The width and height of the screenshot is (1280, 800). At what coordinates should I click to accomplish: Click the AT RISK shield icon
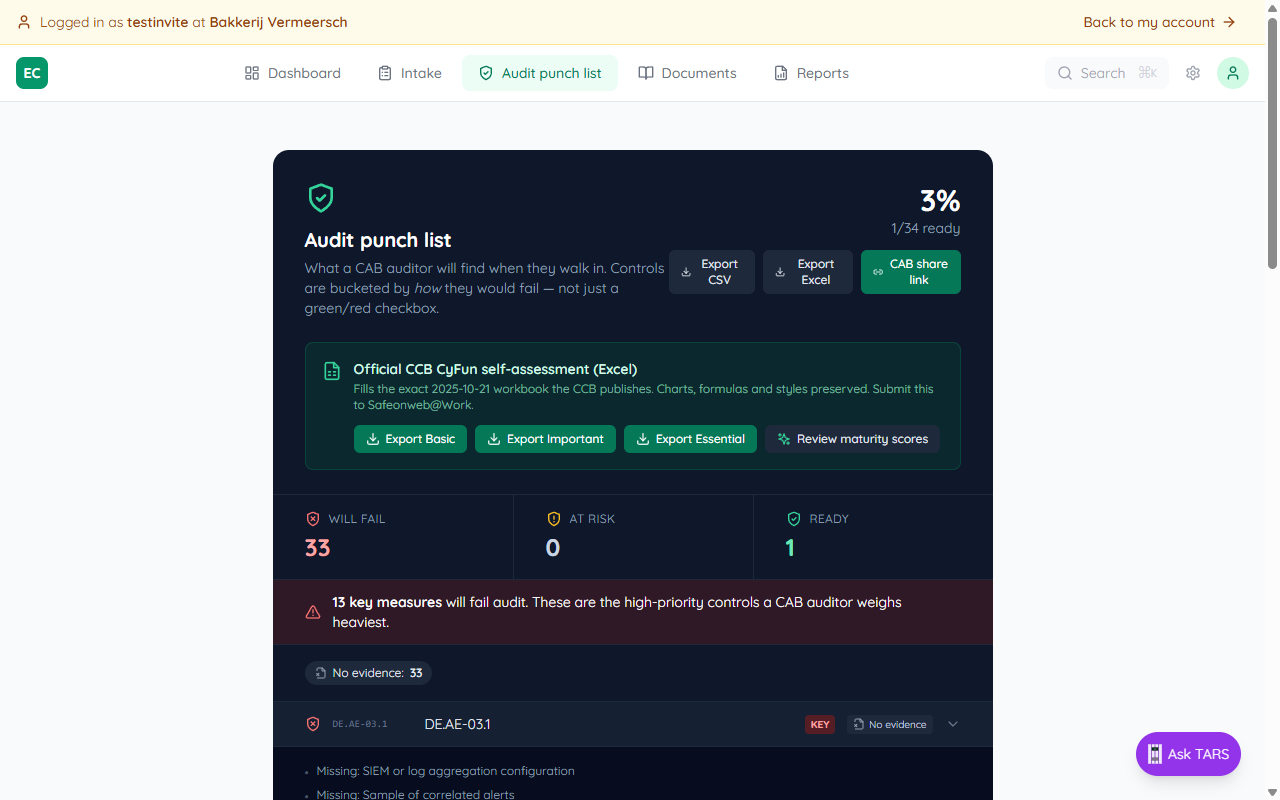(x=554, y=518)
